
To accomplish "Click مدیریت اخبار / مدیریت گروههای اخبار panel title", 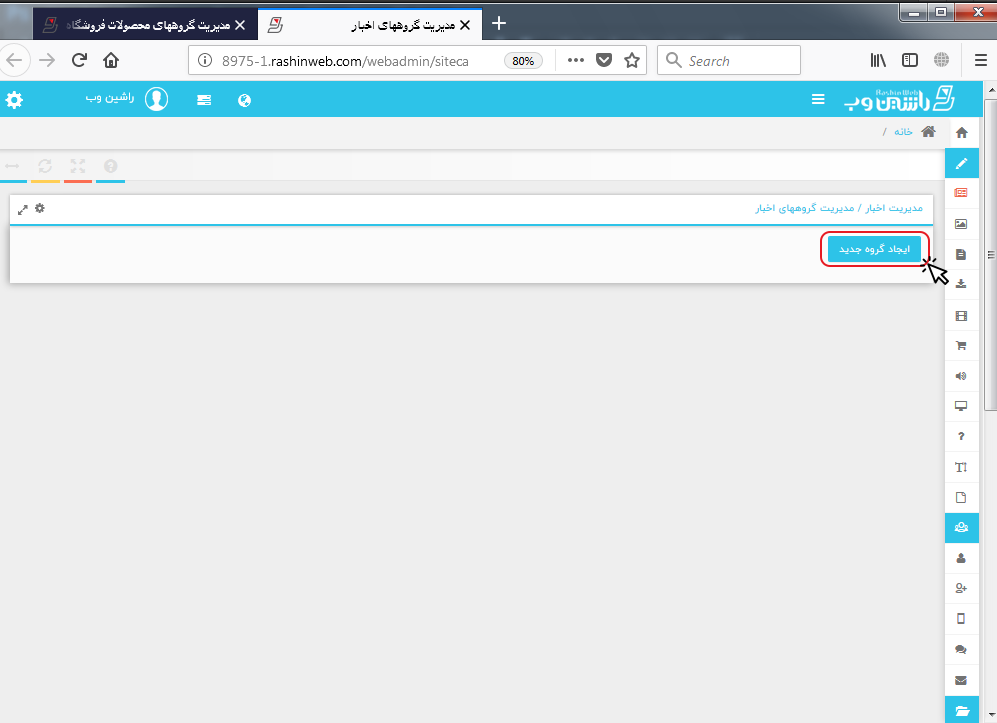I will [839, 208].
